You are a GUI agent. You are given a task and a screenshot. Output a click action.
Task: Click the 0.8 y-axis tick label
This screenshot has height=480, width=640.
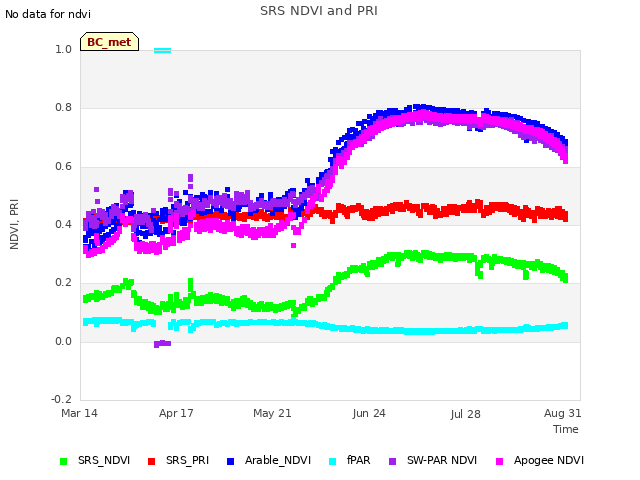click(64, 108)
